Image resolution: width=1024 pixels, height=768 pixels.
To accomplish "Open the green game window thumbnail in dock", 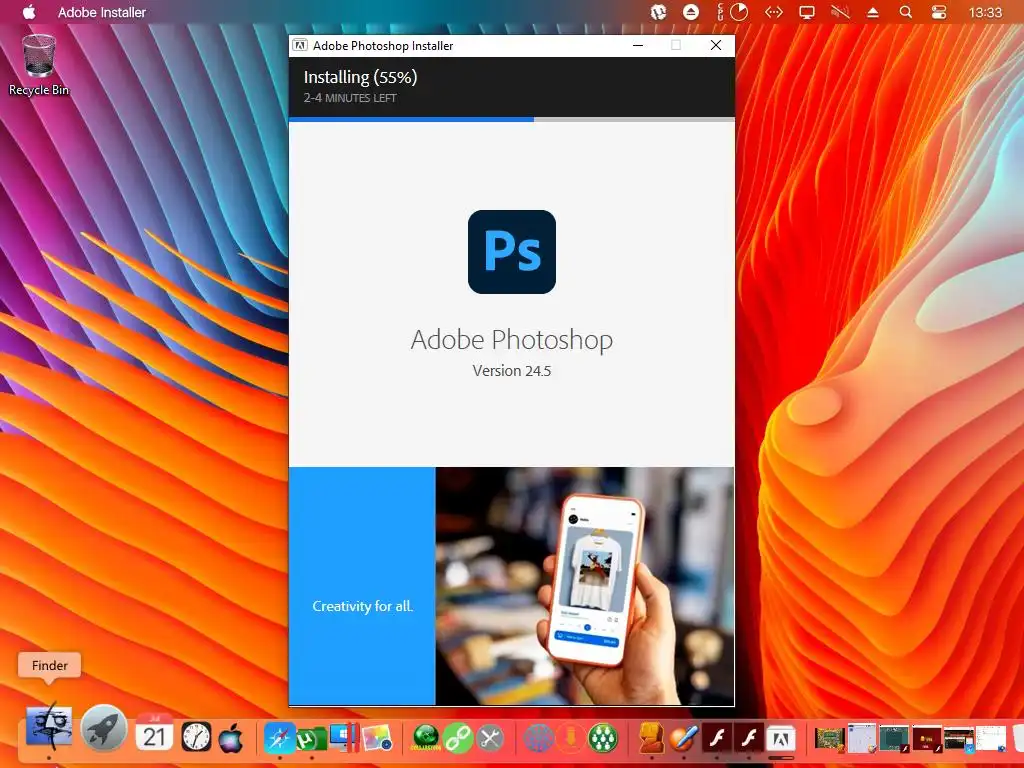I will (x=830, y=739).
